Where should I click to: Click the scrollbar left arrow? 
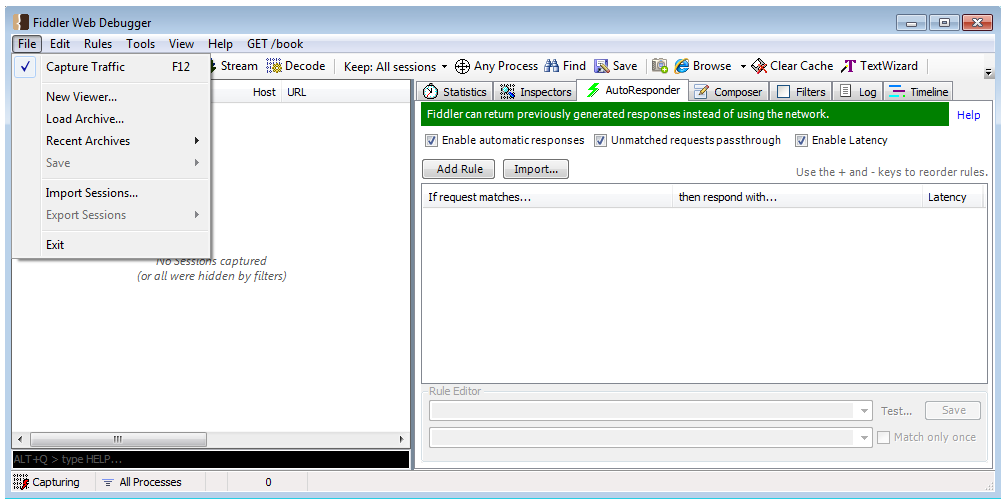click(20, 440)
